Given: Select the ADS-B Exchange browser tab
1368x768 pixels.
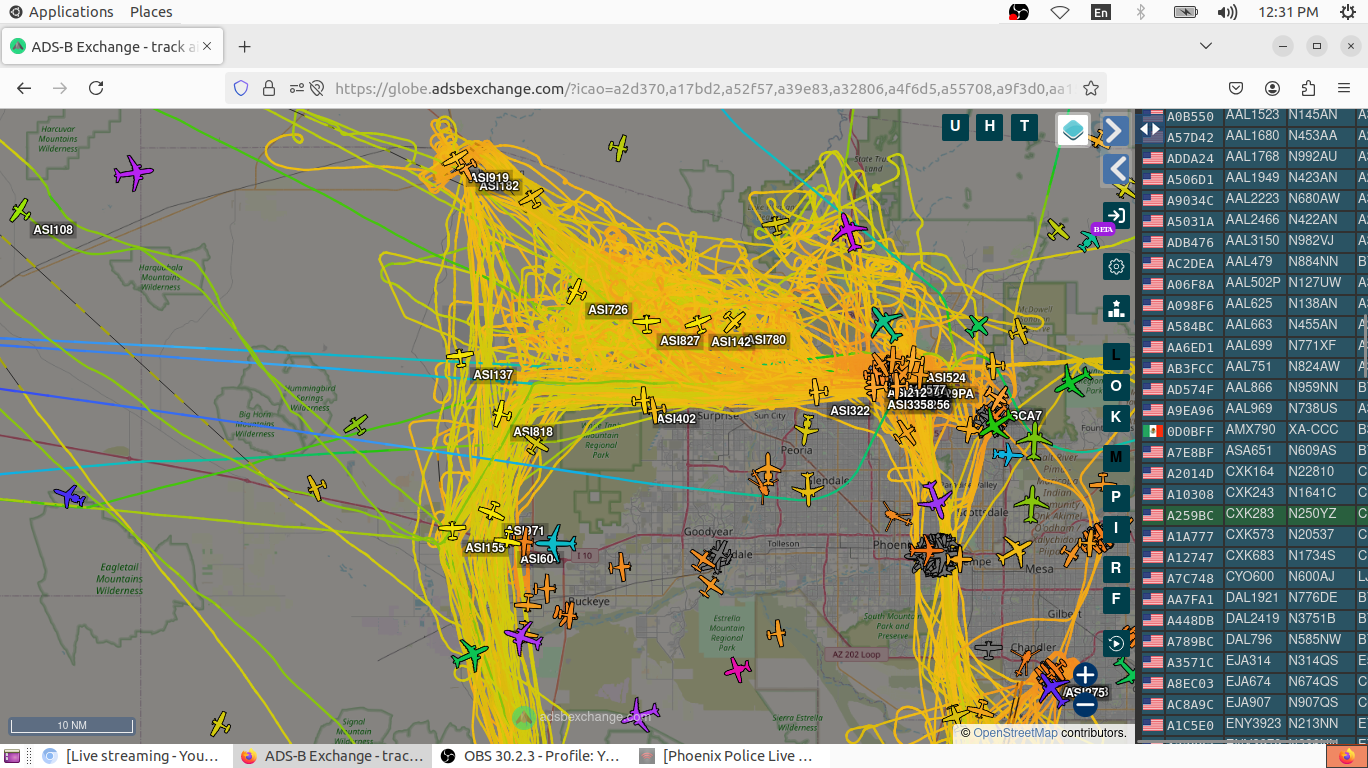Looking at the screenshot, I should coord(113,46).
